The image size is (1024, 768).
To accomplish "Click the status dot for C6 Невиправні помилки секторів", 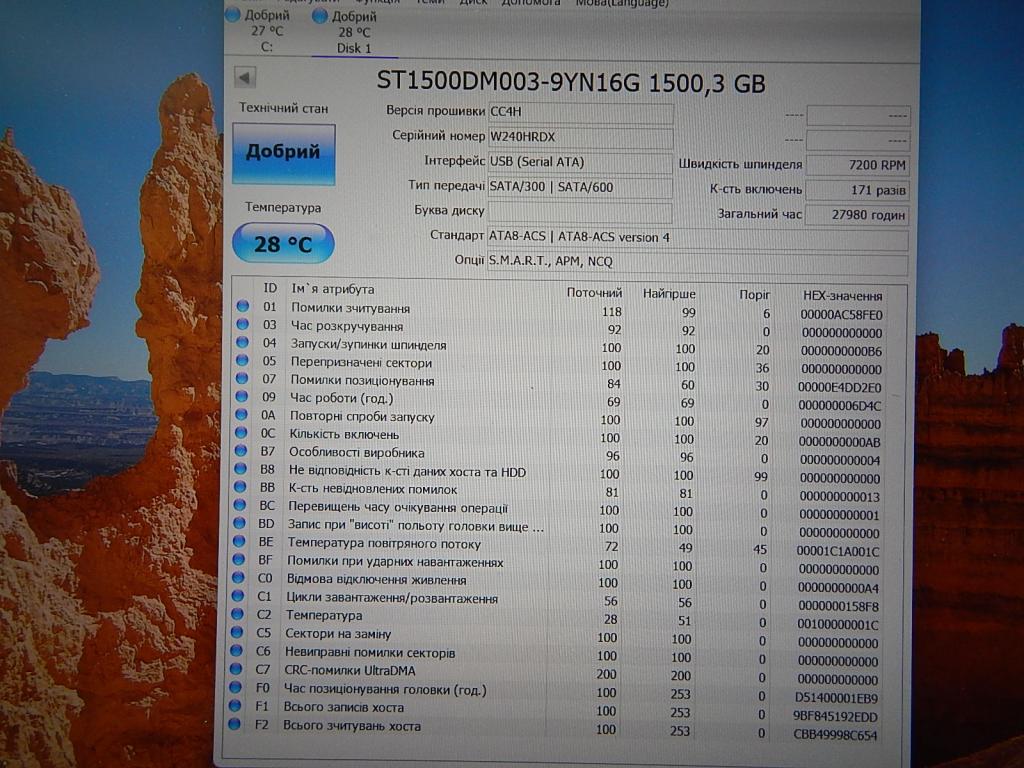I will coord(236,650).
